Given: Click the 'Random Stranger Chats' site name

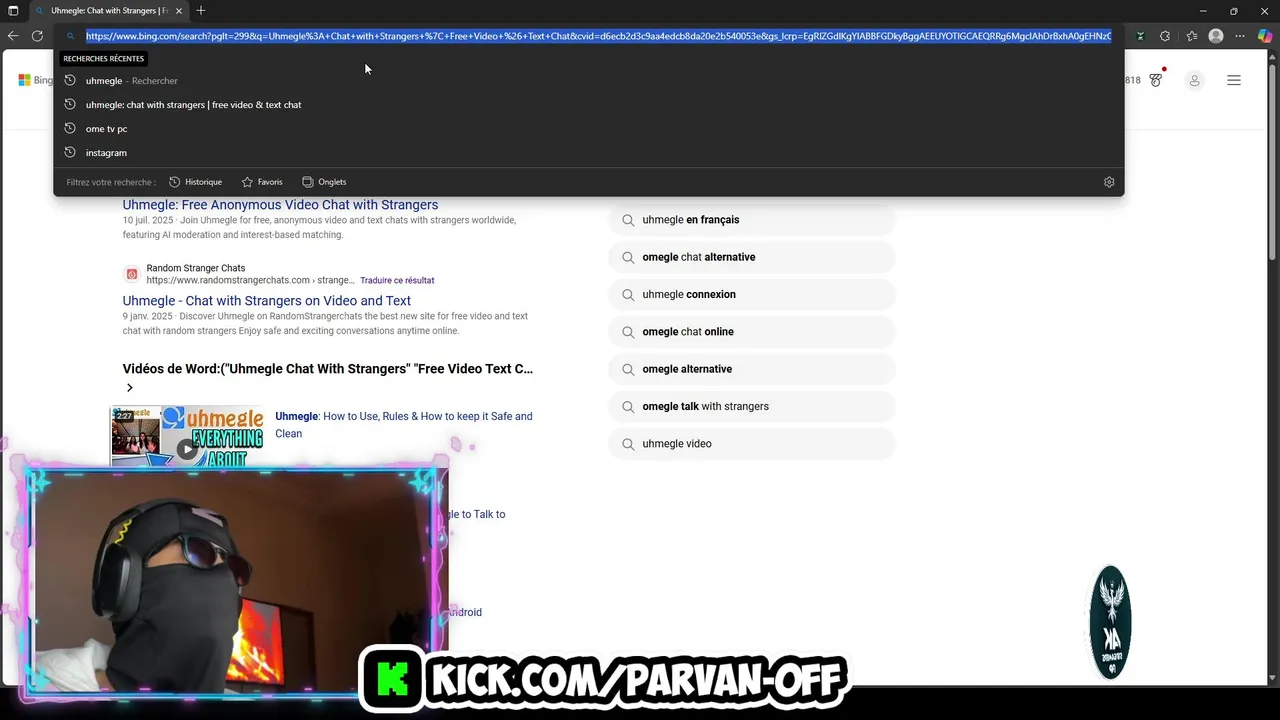Looking at the screenshot, I should tap(196, 268).
